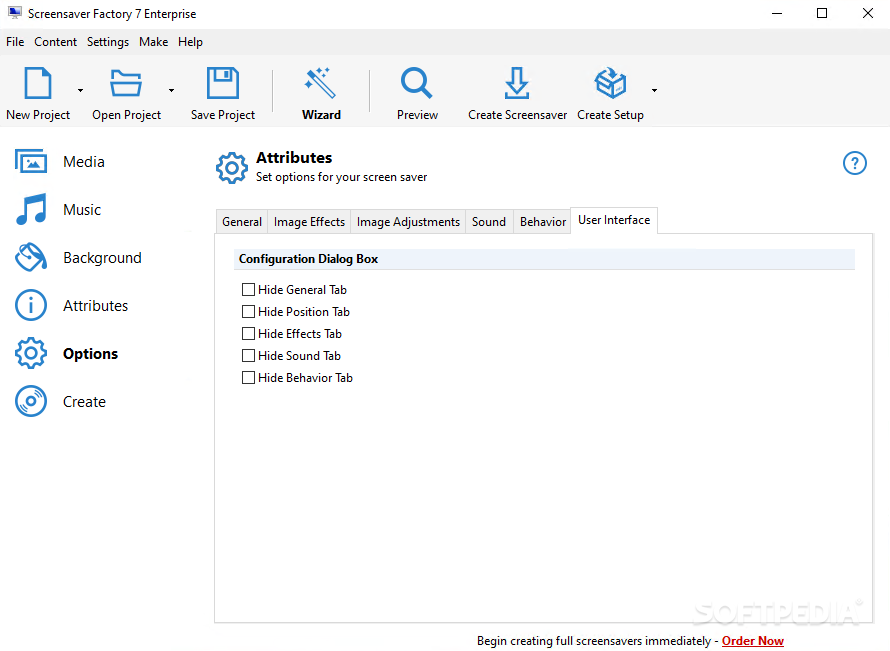890x651 pixels.
Task: Switch to the Image Adjustments tab
Action: point(408,222)
